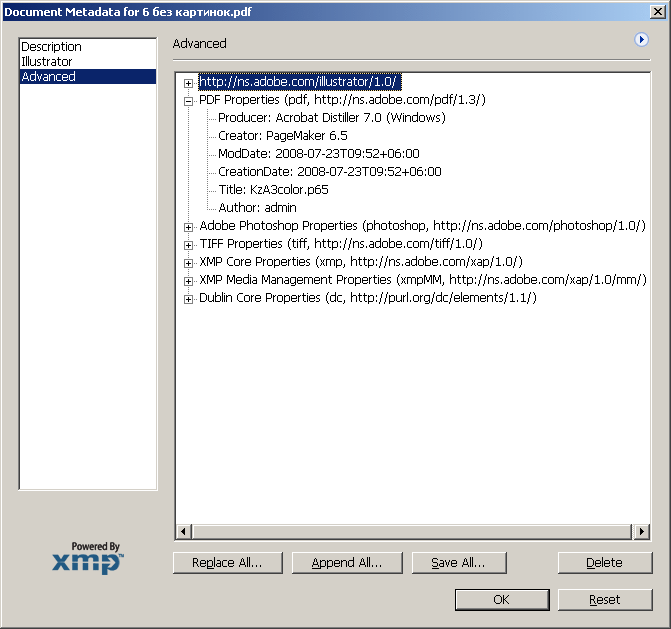Click the horizontal scrollbar right arrow
671x629 pixels.
(x=641, y=531)
